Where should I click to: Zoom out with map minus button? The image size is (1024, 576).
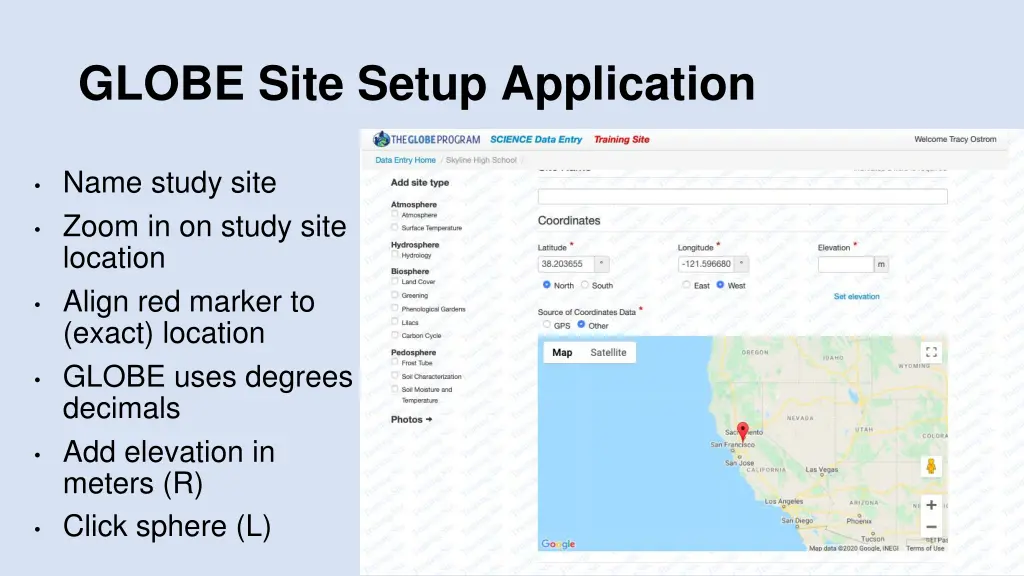pos(931,527)
